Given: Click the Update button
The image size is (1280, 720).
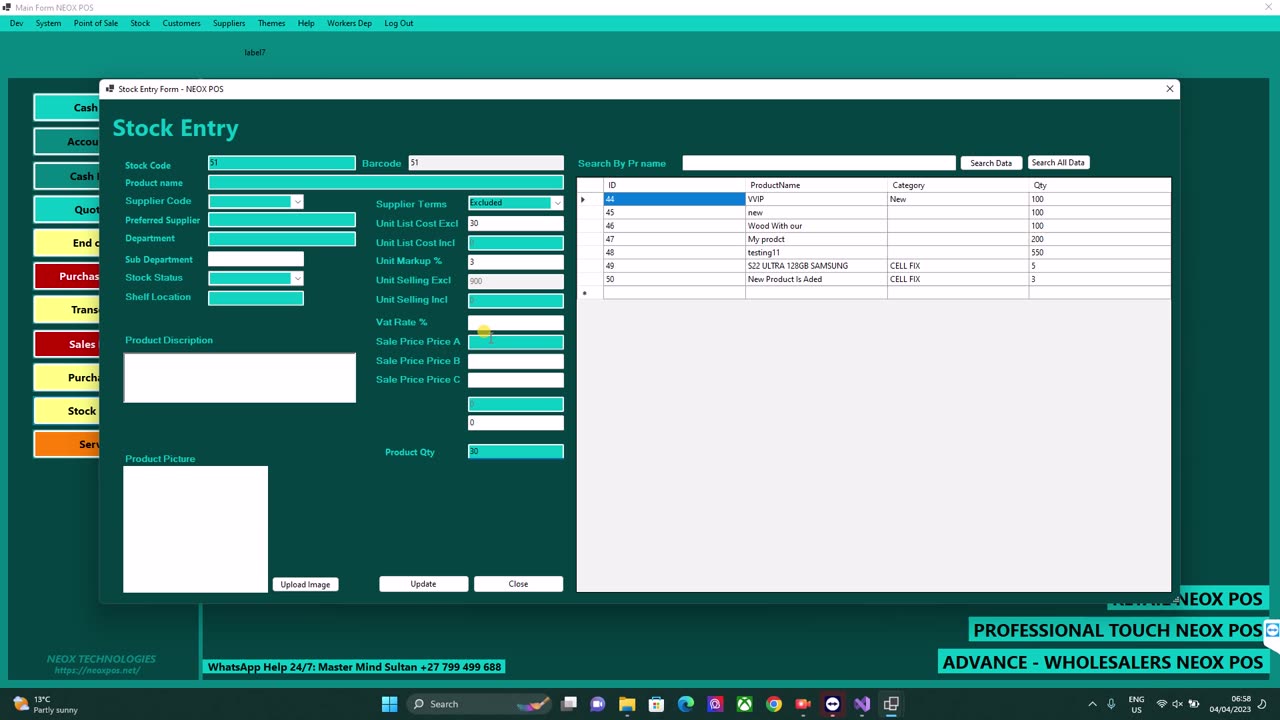Looking at the screenshot, I should coord(423,584).
